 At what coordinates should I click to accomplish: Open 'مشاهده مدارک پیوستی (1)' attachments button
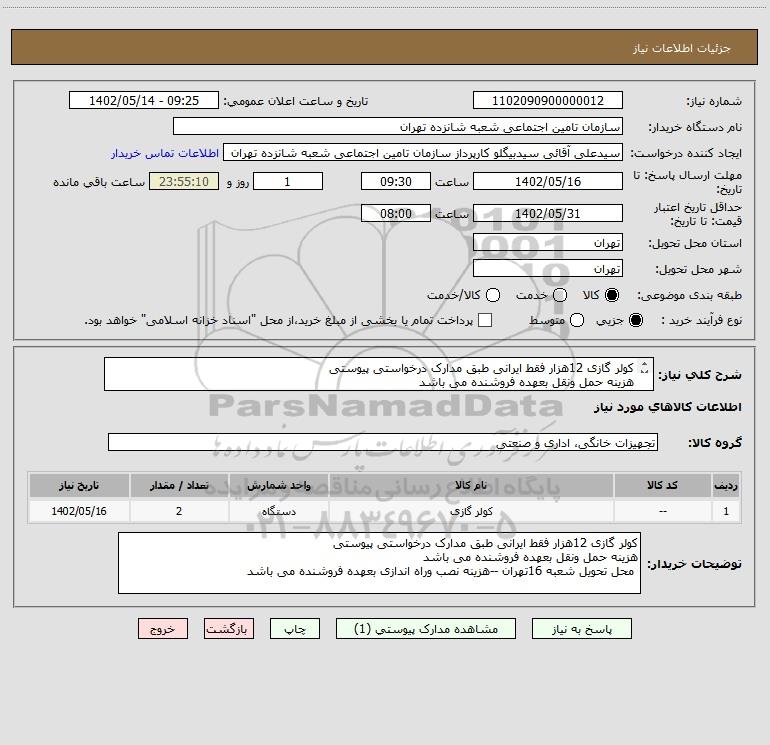(x=426, y=629)
